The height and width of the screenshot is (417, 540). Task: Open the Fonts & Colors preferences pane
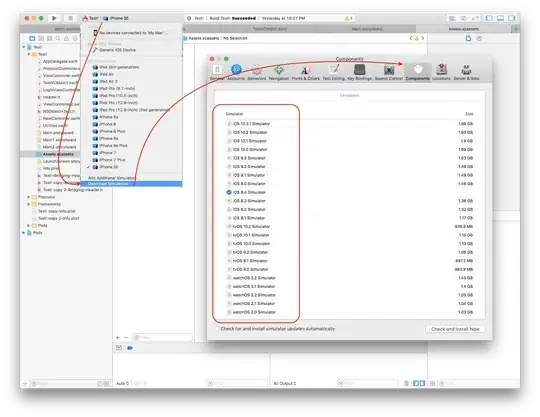pyautogui.click(x=305, y=72)
